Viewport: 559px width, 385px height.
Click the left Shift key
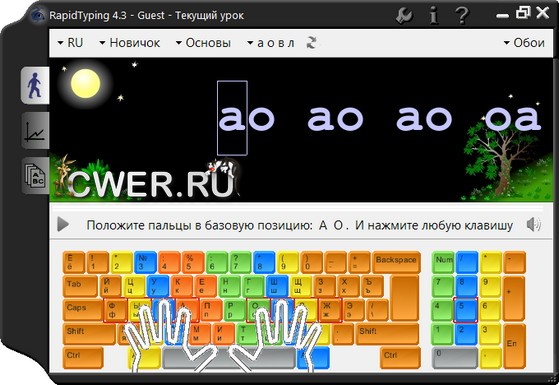(x=89, y=334)
